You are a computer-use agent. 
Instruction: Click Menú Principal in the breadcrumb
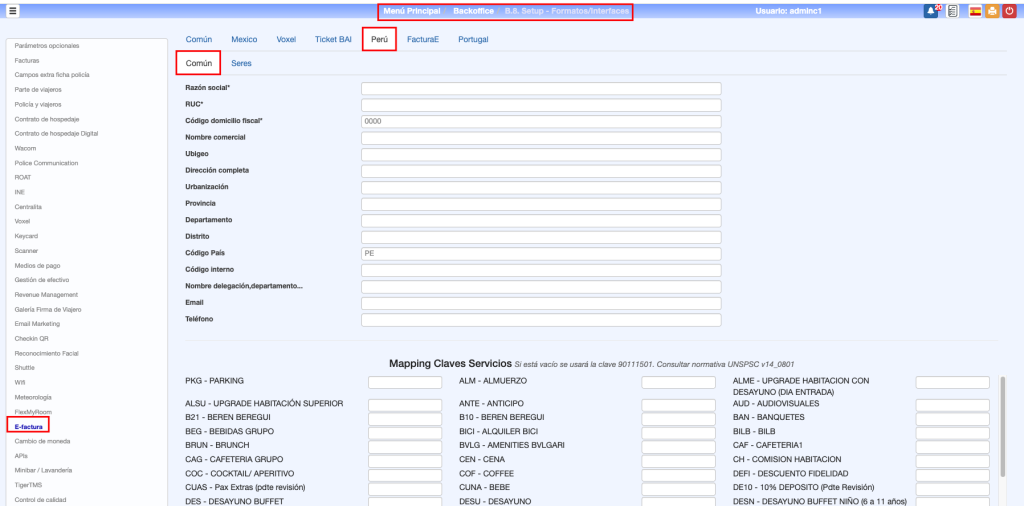[411, 10]
